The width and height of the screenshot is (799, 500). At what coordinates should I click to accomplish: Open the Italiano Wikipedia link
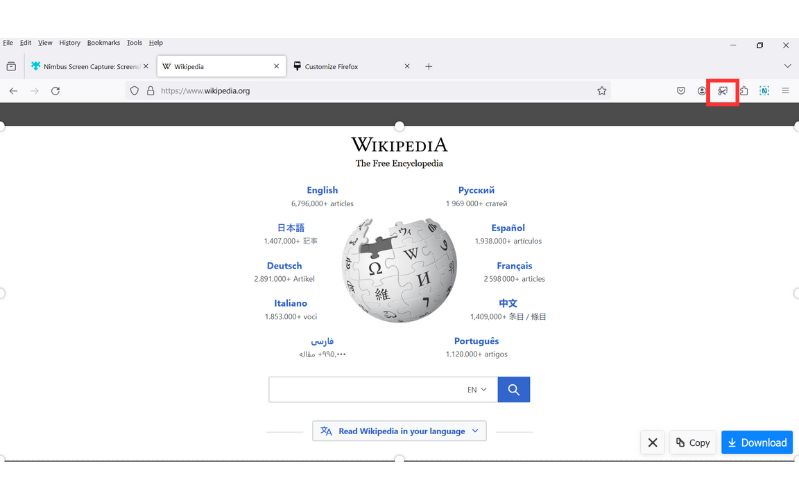click(290, 303)
